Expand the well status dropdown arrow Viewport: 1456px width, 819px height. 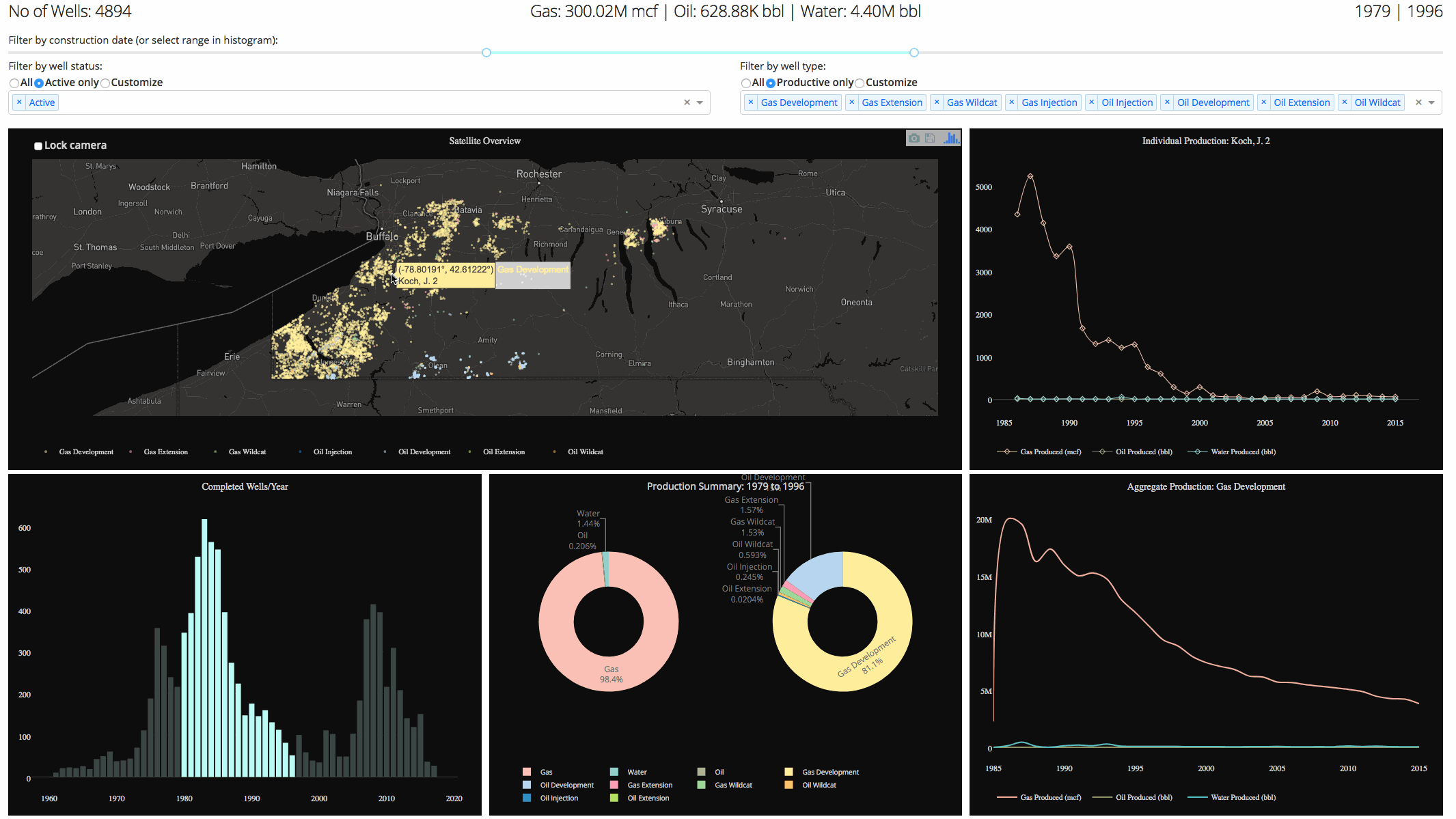[x=700, y=102]
